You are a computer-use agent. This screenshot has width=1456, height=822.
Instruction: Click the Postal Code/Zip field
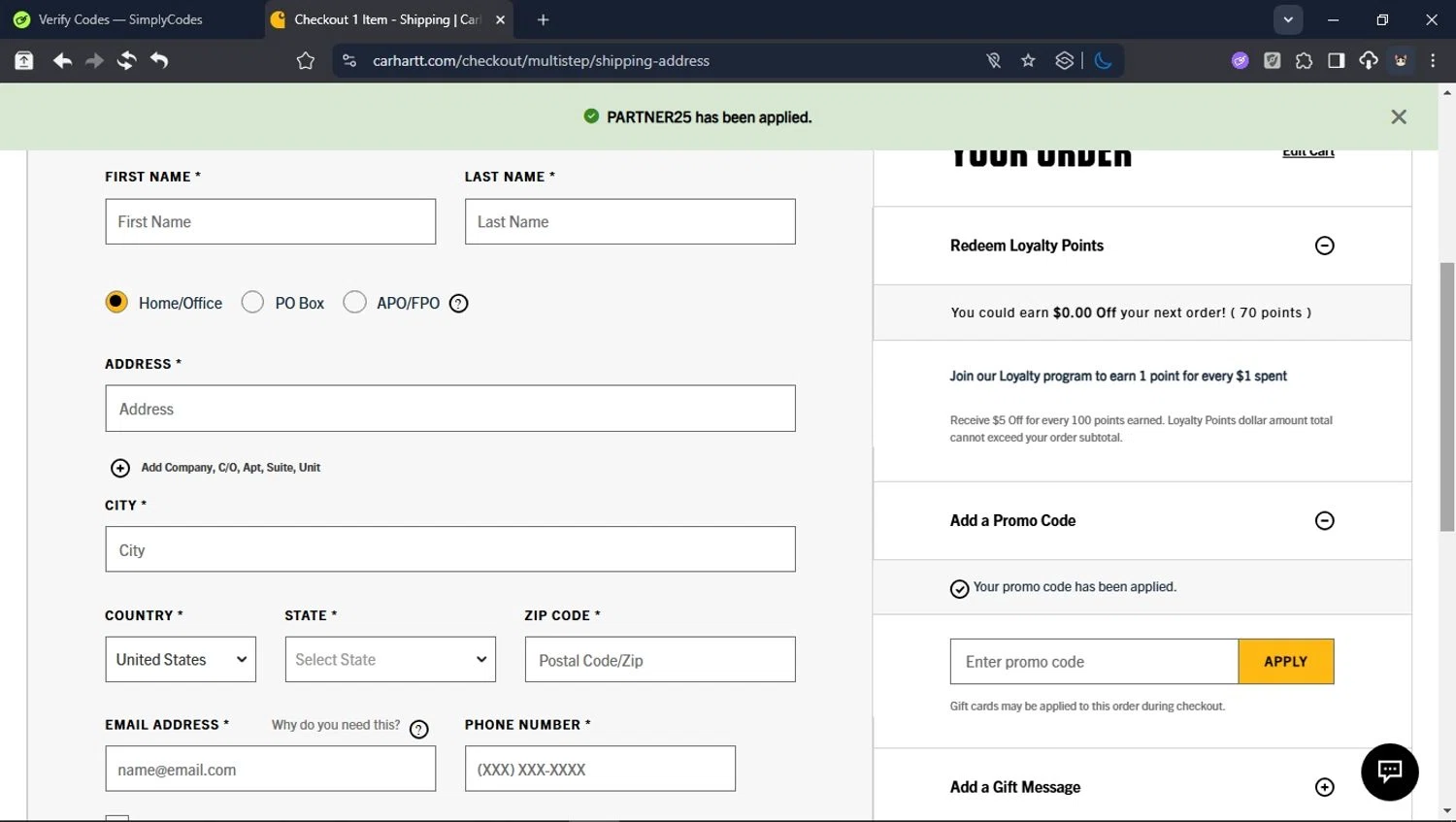click(660, 660)
